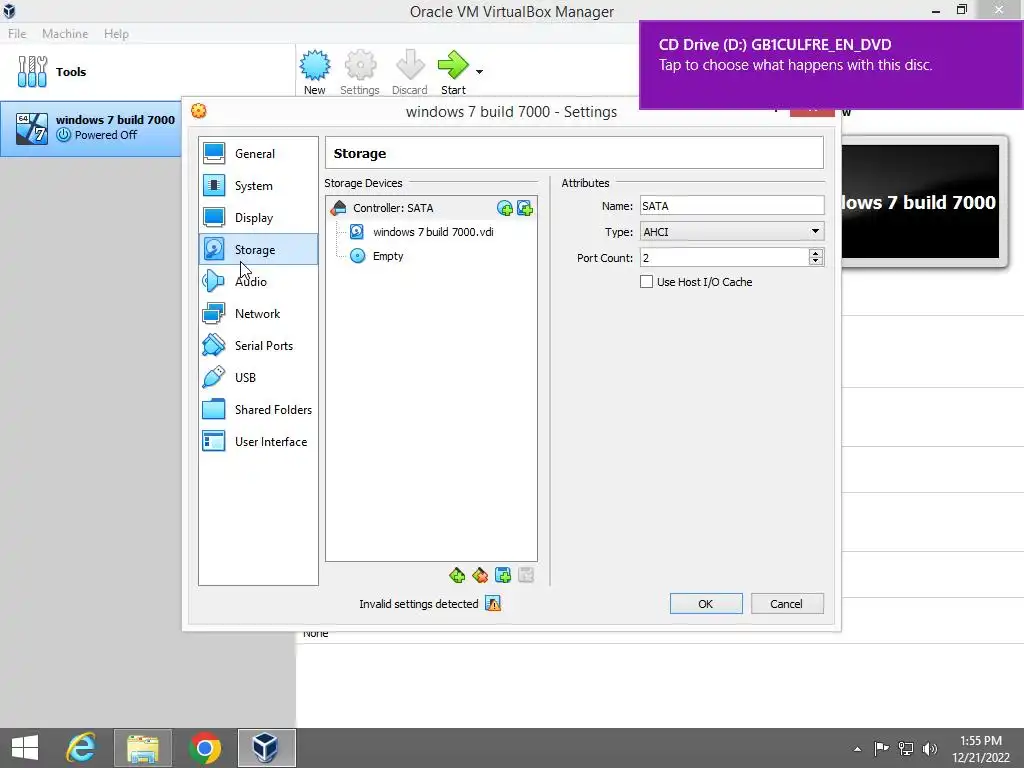The height and width of the screenshot is (768, 1024).
Task: Expand the Start button dropdown arrow
Action: [479, 72]
